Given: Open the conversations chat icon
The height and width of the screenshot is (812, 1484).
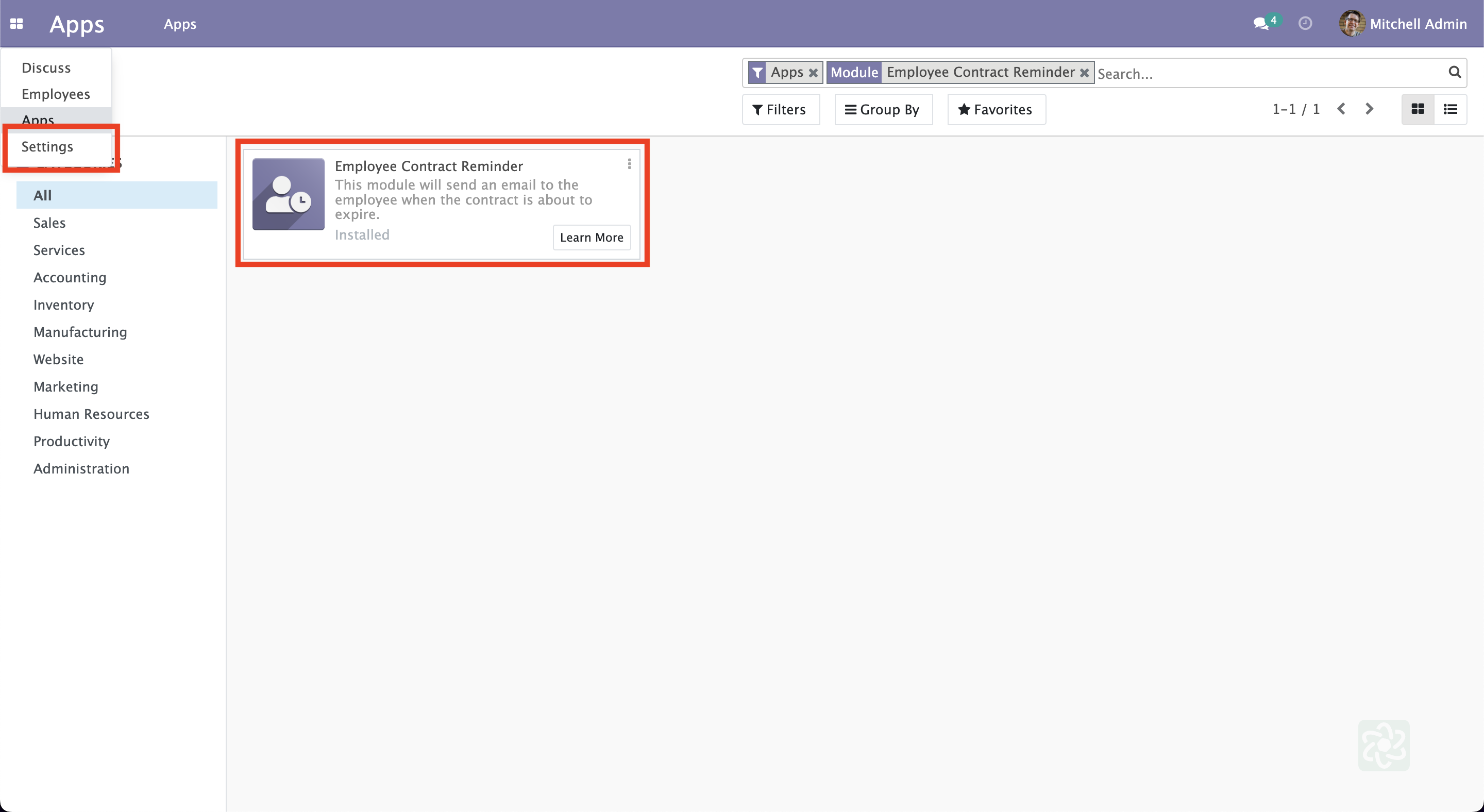Looking at the screenshot, I should 1260,24.
